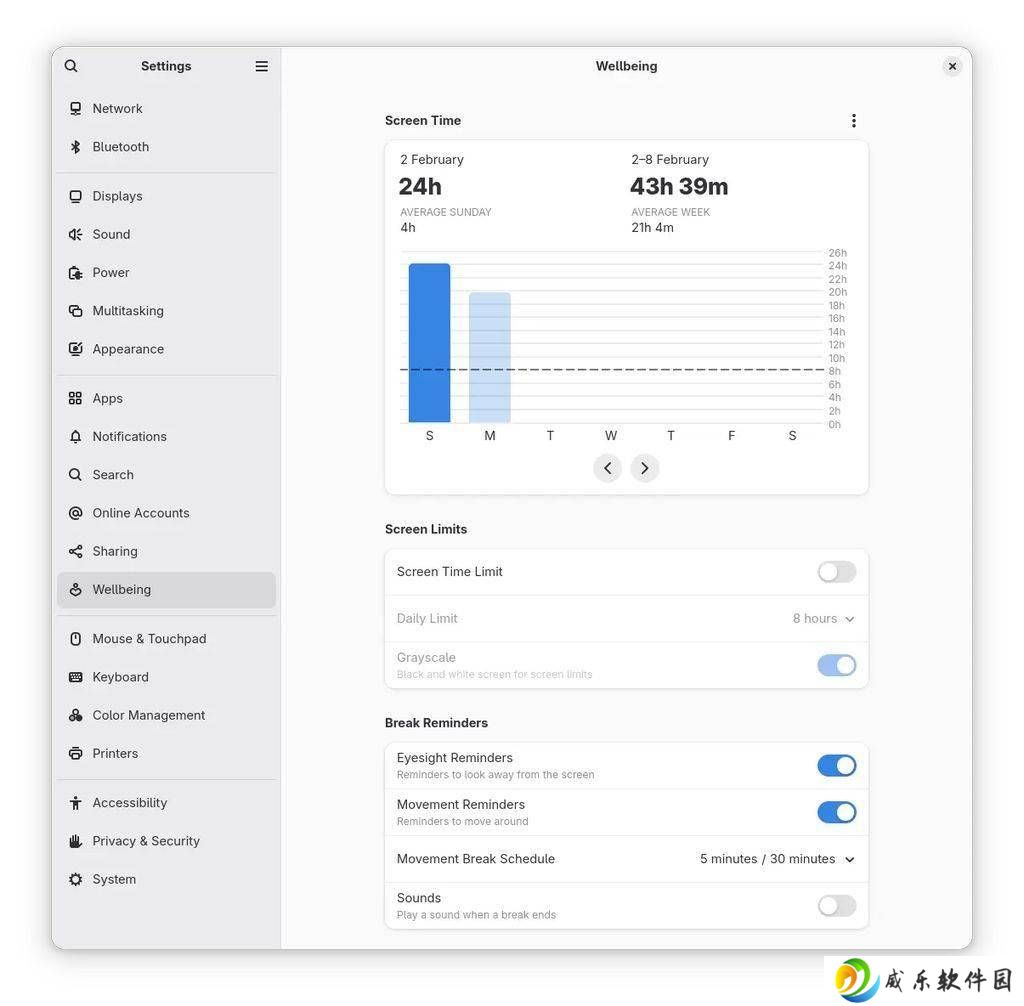Select Privacy & Security in sidebar
This screenshot has height=1006, width=1024.
[x=166, y=841]
